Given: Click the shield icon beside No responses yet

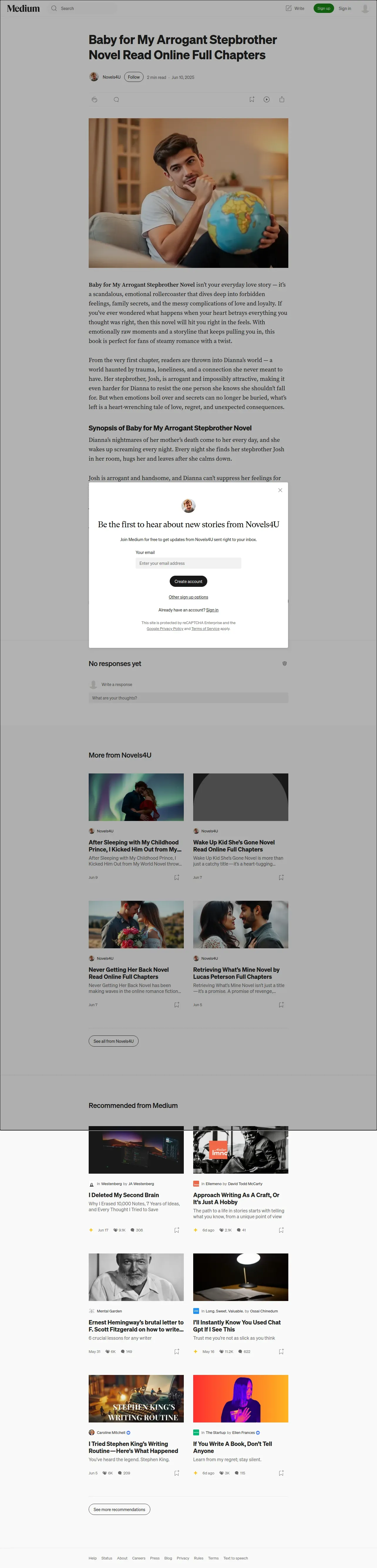Looking at the screenshot, I should click(285, 663).
